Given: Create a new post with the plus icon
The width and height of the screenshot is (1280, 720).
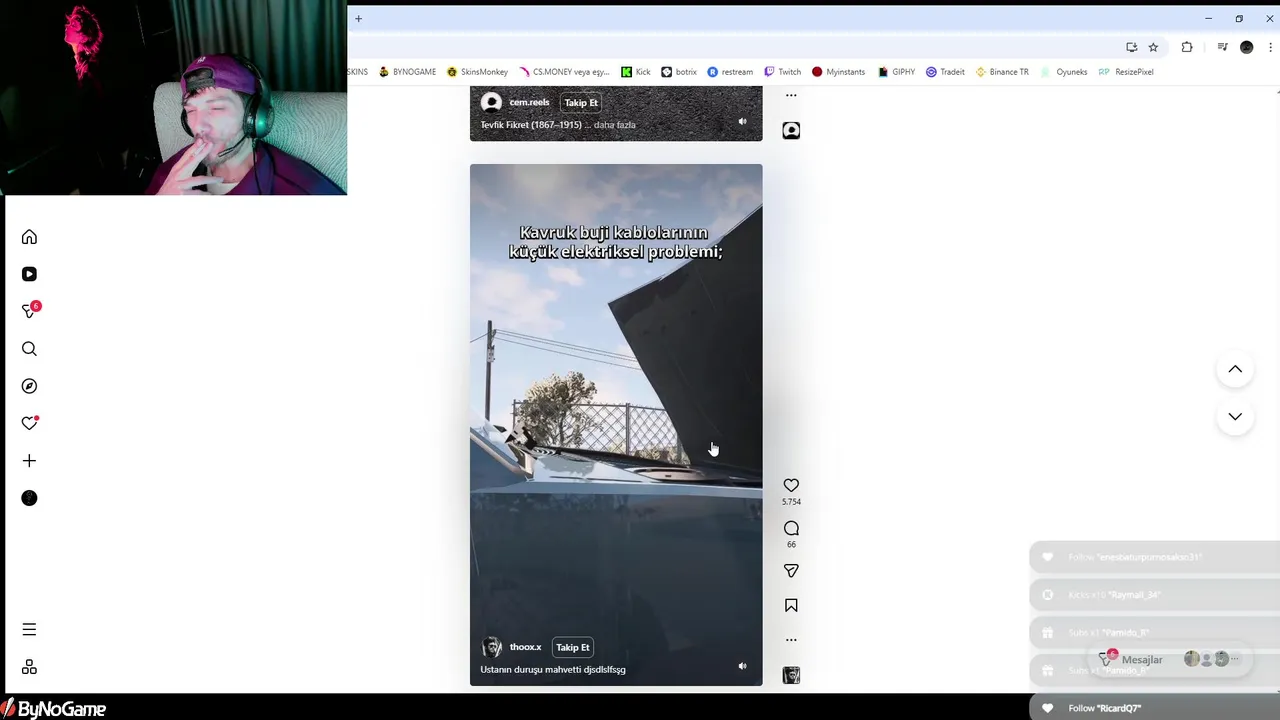Looking at the screenshot, I should [29, 461].
